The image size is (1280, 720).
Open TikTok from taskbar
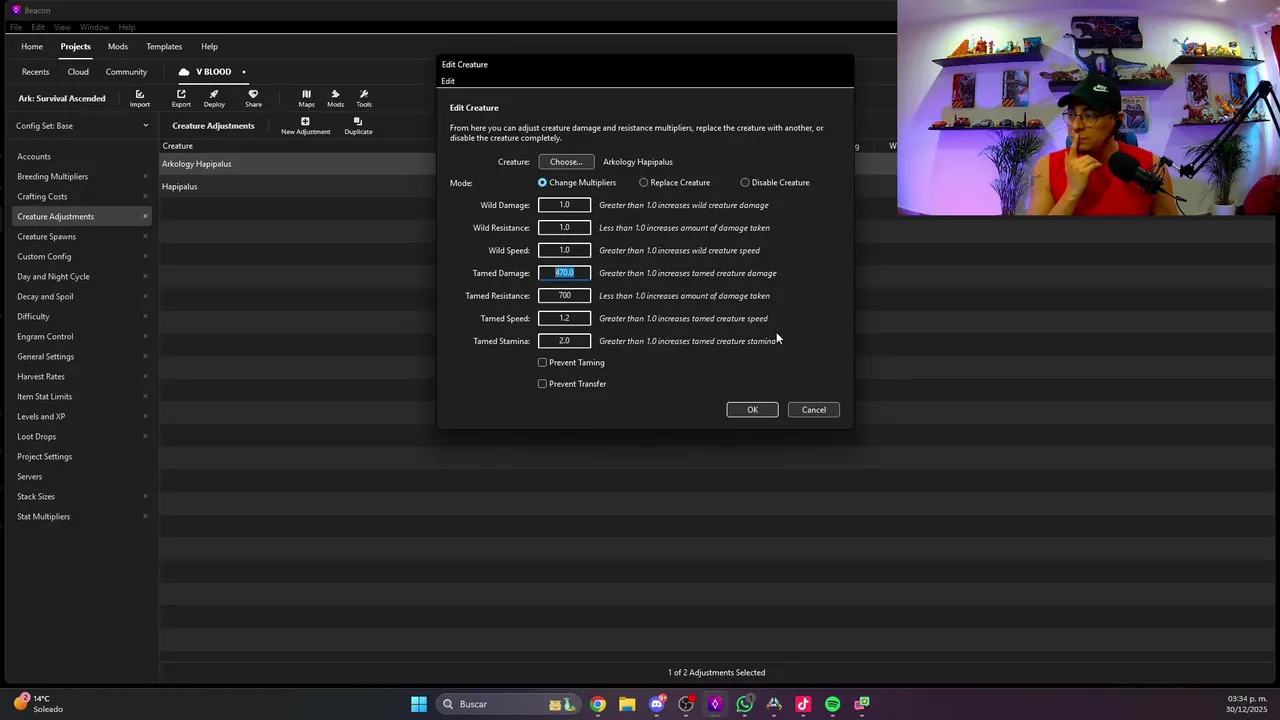click(803, 704)
